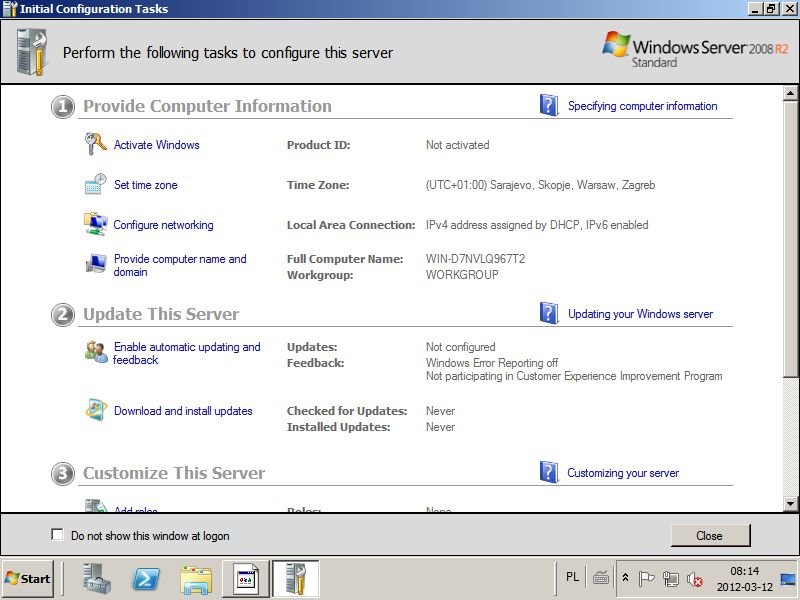The width and height of the screenshot is (800, 600).
Task: Click the Initial Configuration Tasks title bar icon
Action: pos(10,9)
